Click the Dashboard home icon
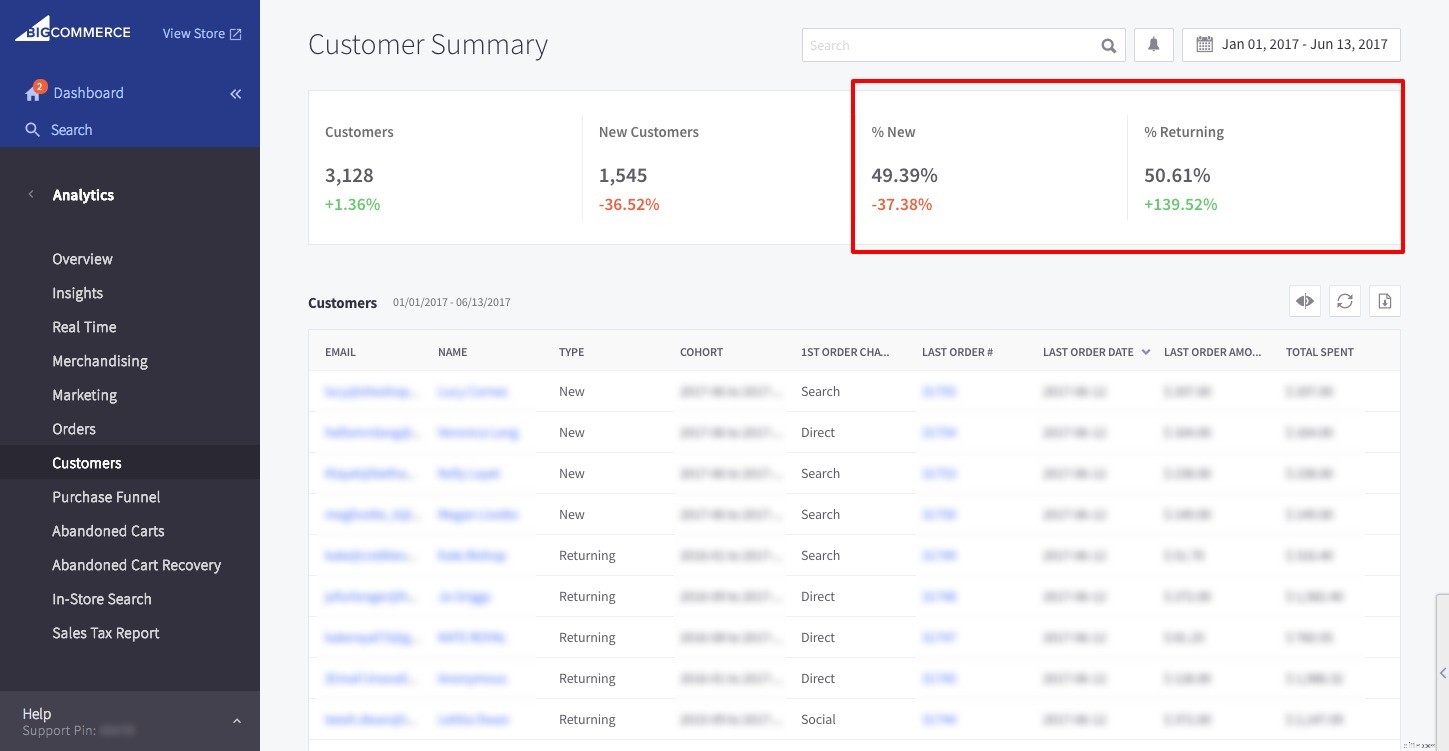 click(33, 92)
